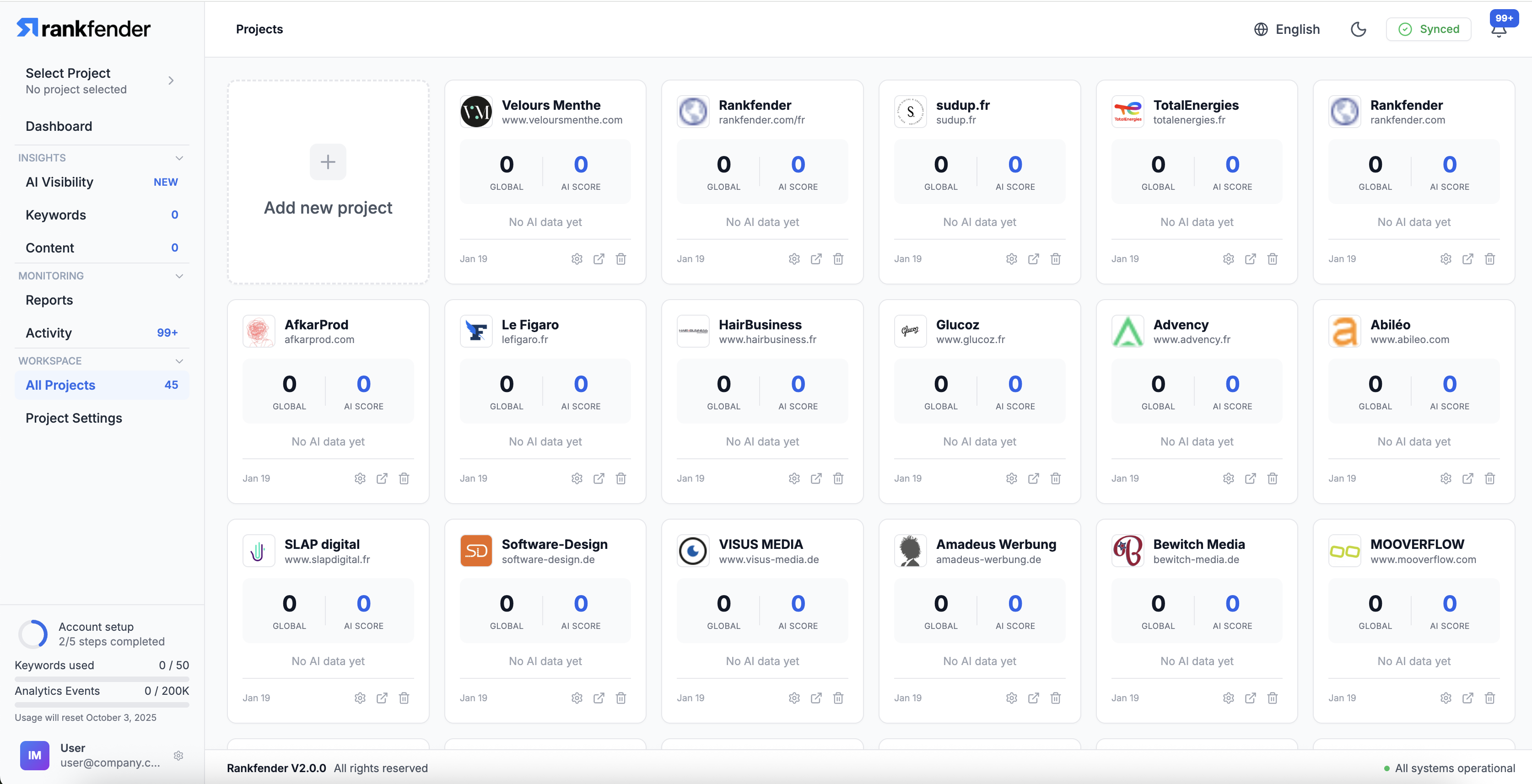Screen dimensions: 1532x784
Task: Click the Account setup progress ring
Action: click(32, 634)
